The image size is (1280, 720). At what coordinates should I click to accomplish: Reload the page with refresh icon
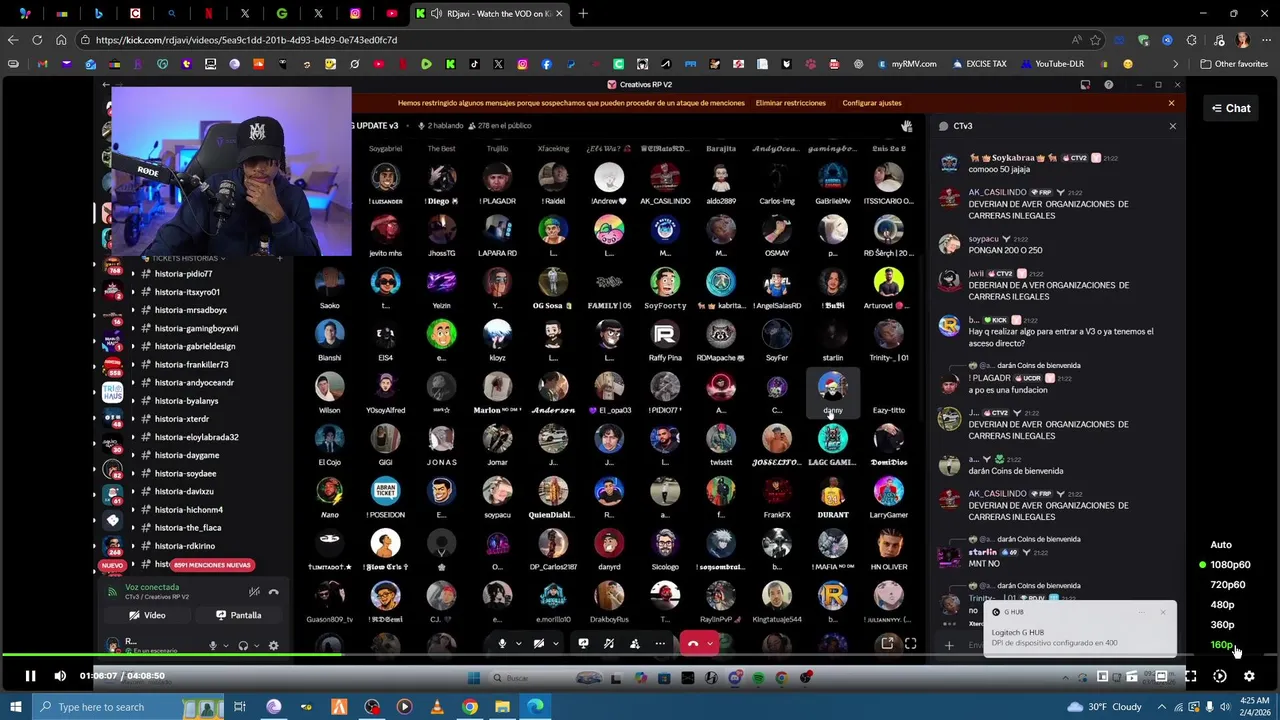click(37, 40)
